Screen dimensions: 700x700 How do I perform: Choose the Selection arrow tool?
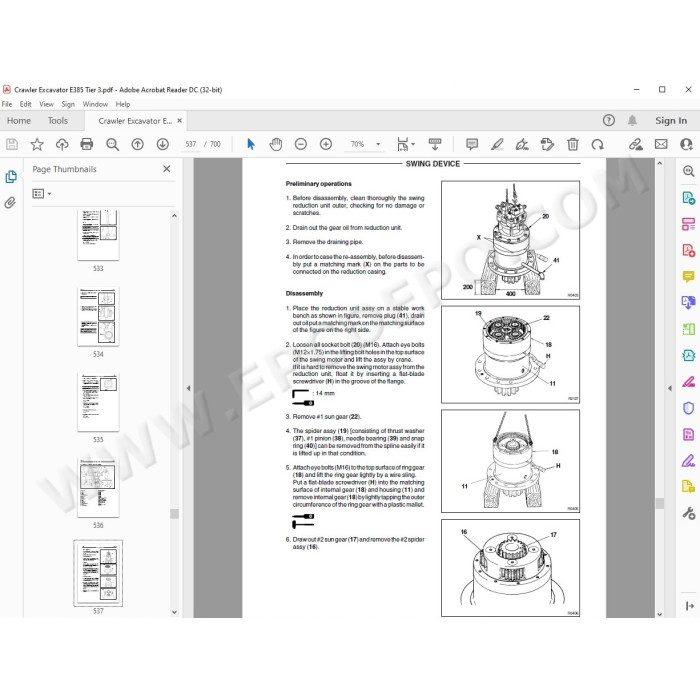[x=251, y=144]
